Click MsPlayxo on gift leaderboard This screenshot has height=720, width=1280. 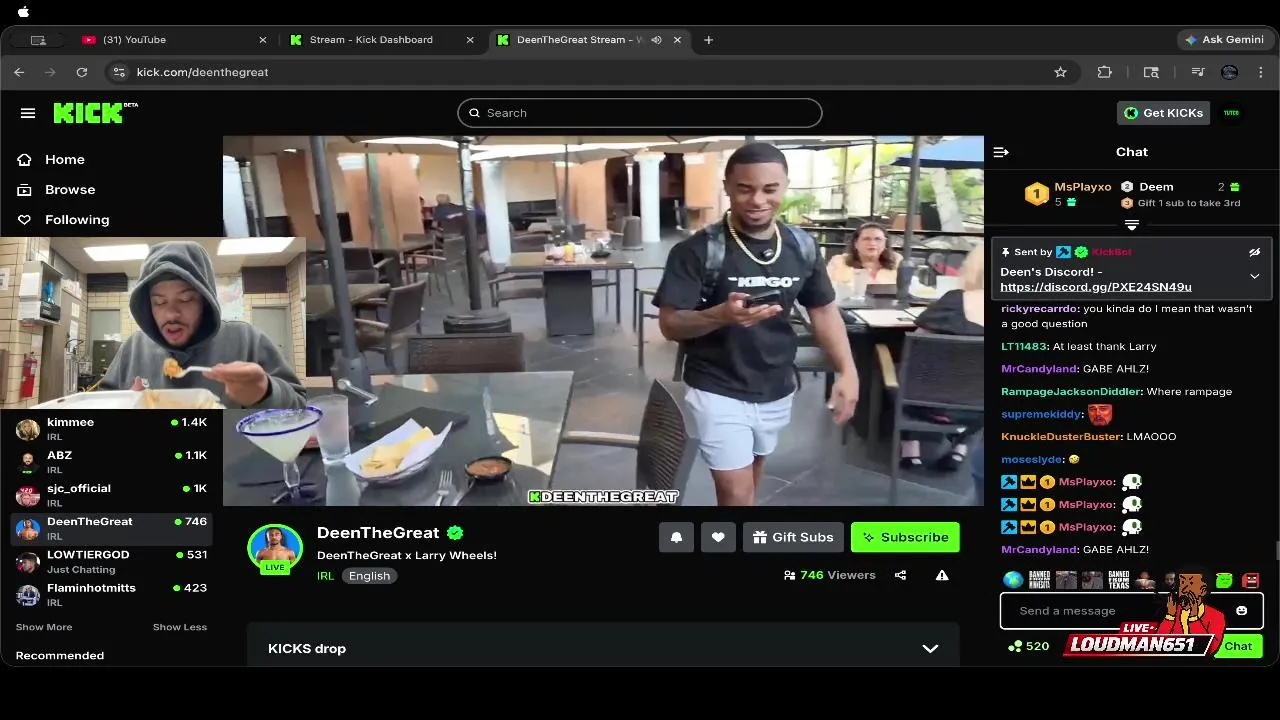pos(1082,187)
